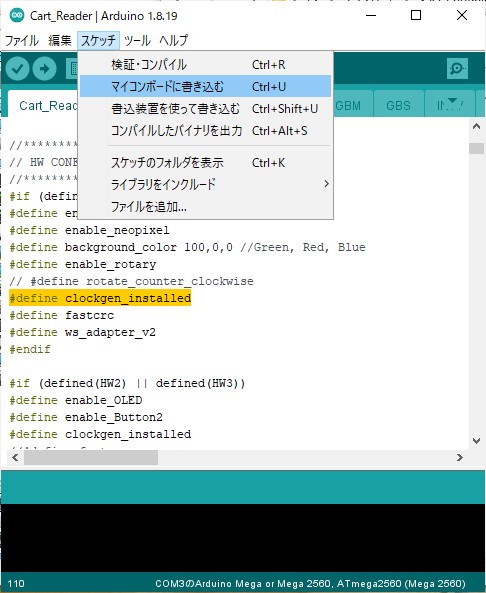This screenshot has width=486, height=593.
Task: Choose コンパイルしたバイナリを出力 item
Action: click(205, 130)
